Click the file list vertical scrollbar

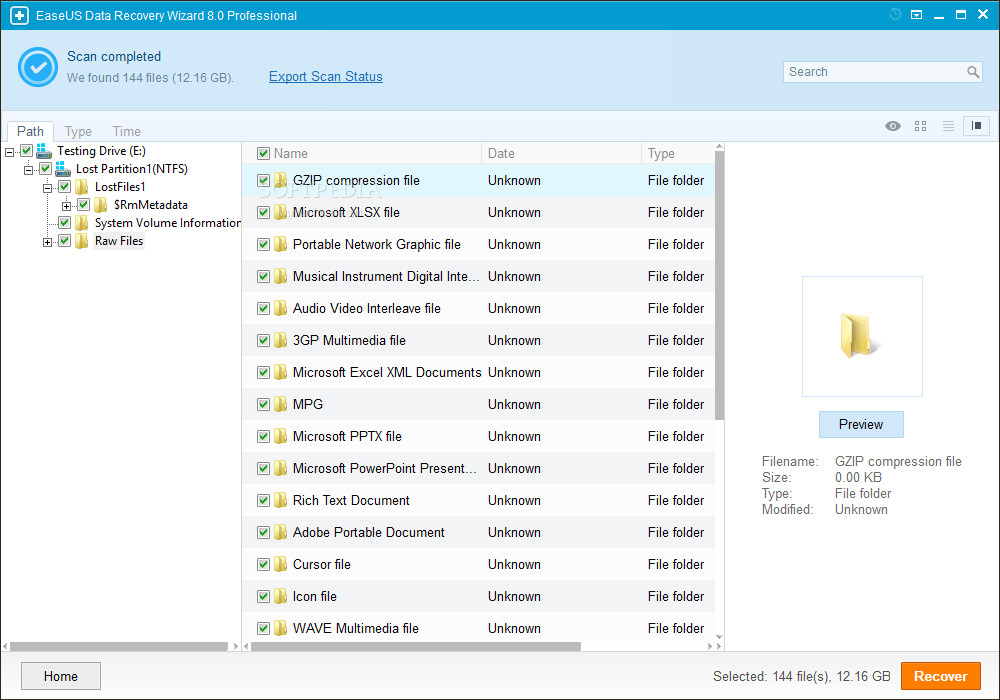coord(719,286)
